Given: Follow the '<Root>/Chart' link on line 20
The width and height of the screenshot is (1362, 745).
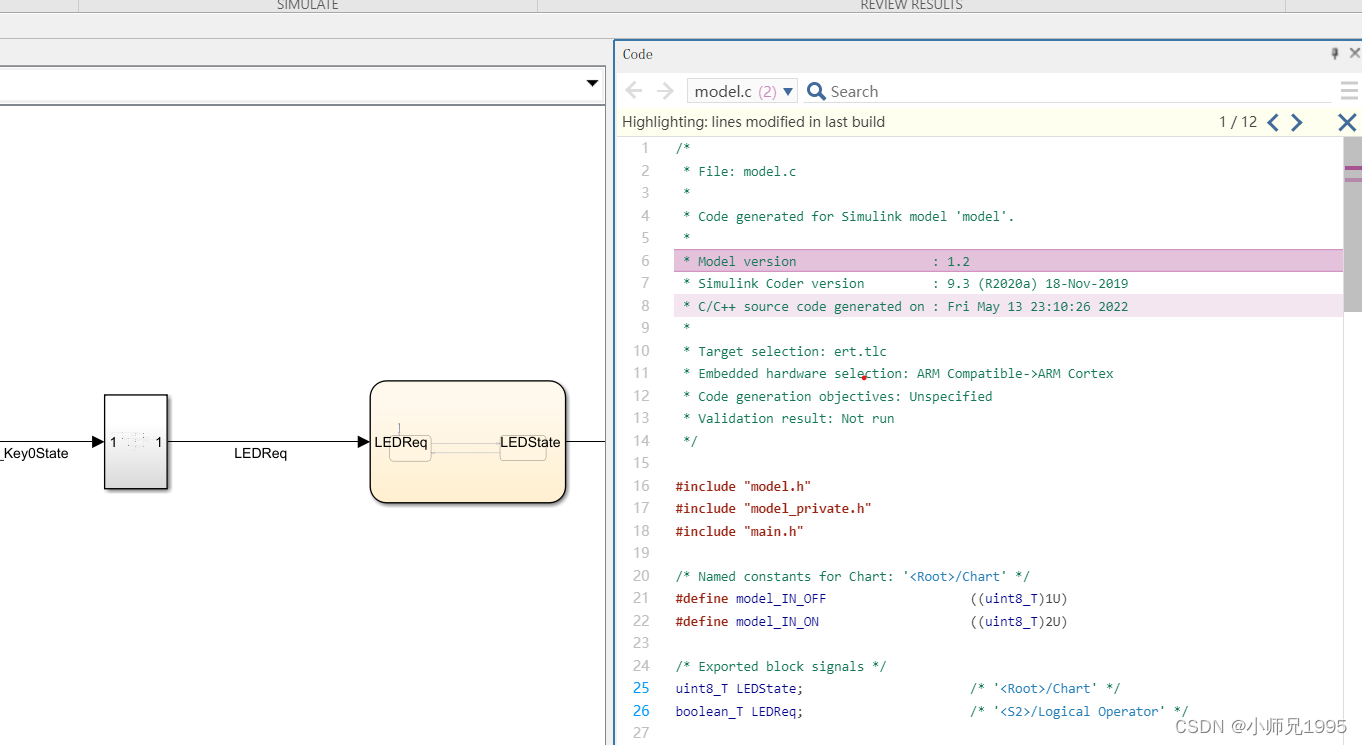Looking at the screenshot, I should coord(957,576).
